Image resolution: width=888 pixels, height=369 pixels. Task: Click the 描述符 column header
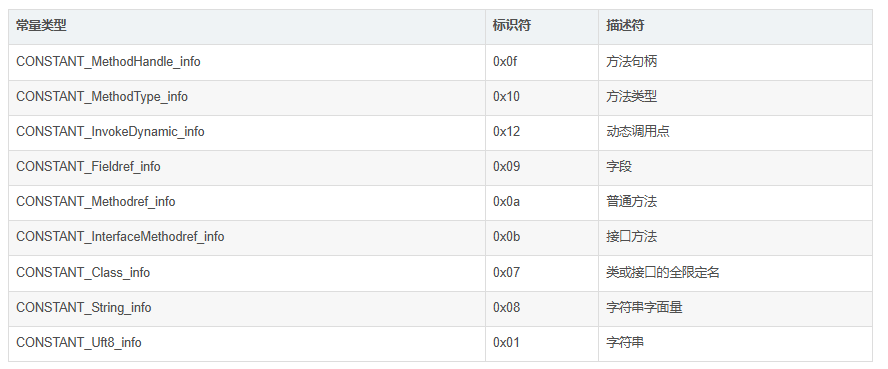(x=735, y=27)
